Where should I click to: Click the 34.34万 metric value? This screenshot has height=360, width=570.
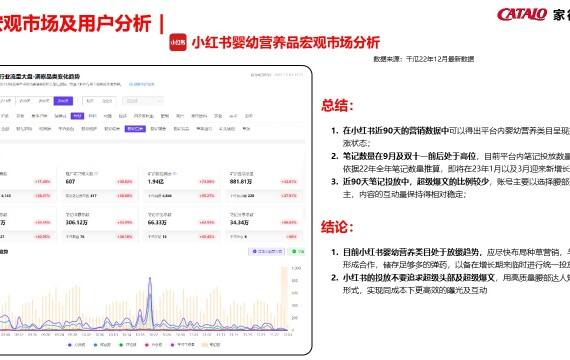(239, 222)
